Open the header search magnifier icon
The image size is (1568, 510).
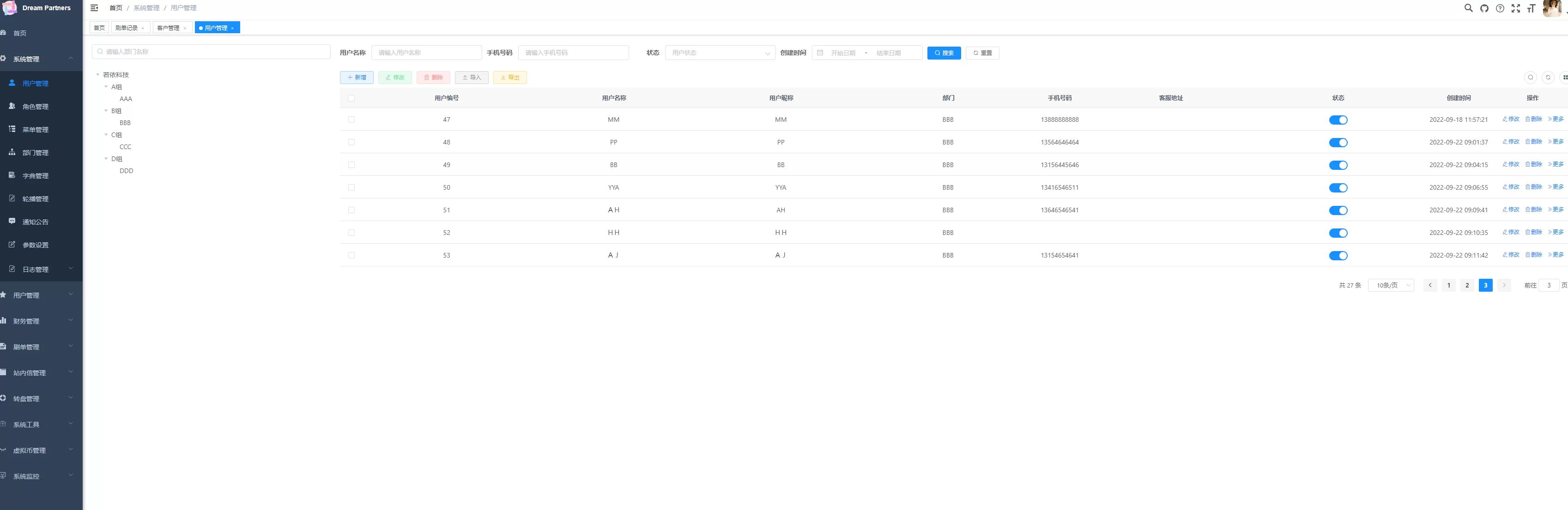pyautogui.click(x=1468, y=8)
